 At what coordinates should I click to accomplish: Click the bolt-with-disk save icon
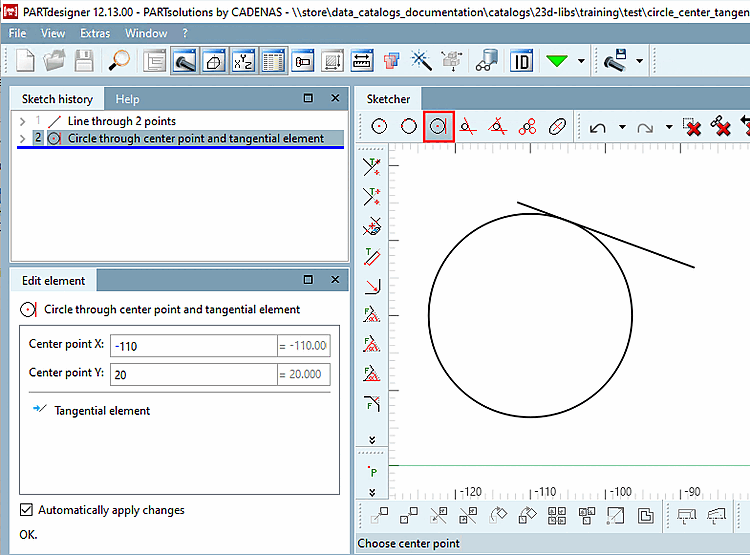click(616, 60)
